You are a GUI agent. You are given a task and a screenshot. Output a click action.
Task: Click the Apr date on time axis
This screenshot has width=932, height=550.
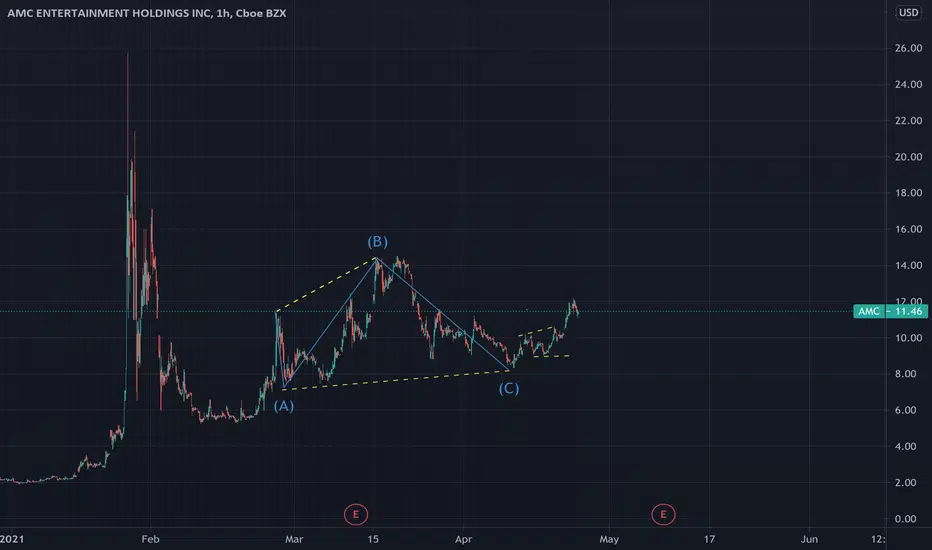pyautogui.click(x=463, y=539)
